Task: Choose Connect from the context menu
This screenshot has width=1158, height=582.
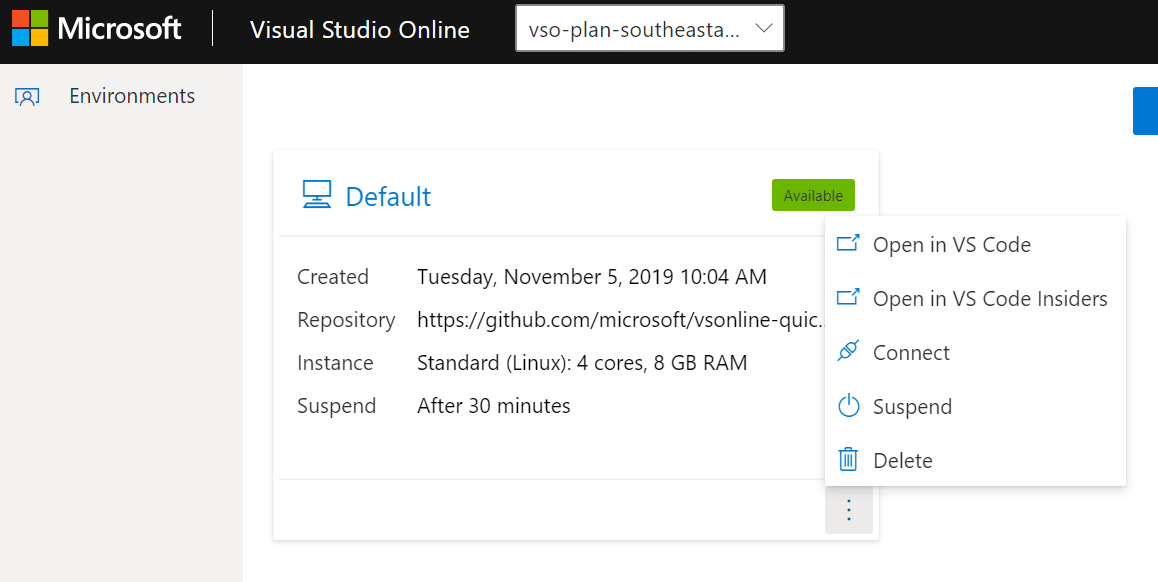Action: [911, 352]
